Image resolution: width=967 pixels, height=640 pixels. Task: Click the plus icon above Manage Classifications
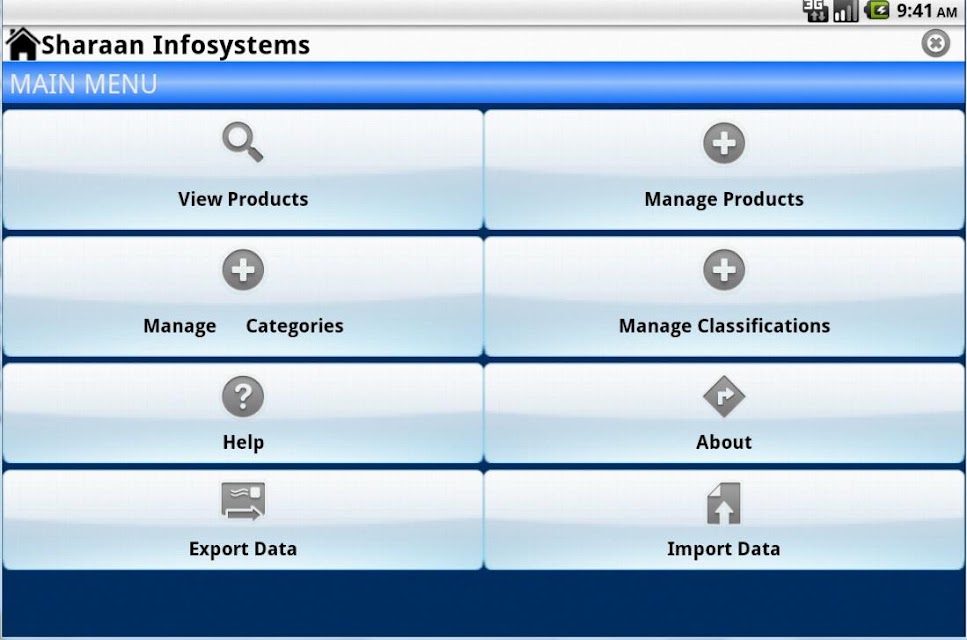point(723,269)
